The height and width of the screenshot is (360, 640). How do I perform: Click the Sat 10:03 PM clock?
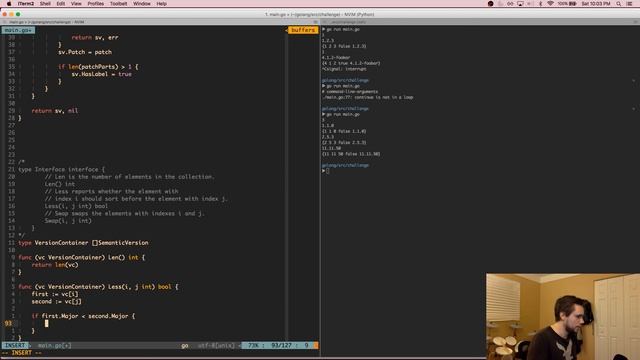click(596, 4)
